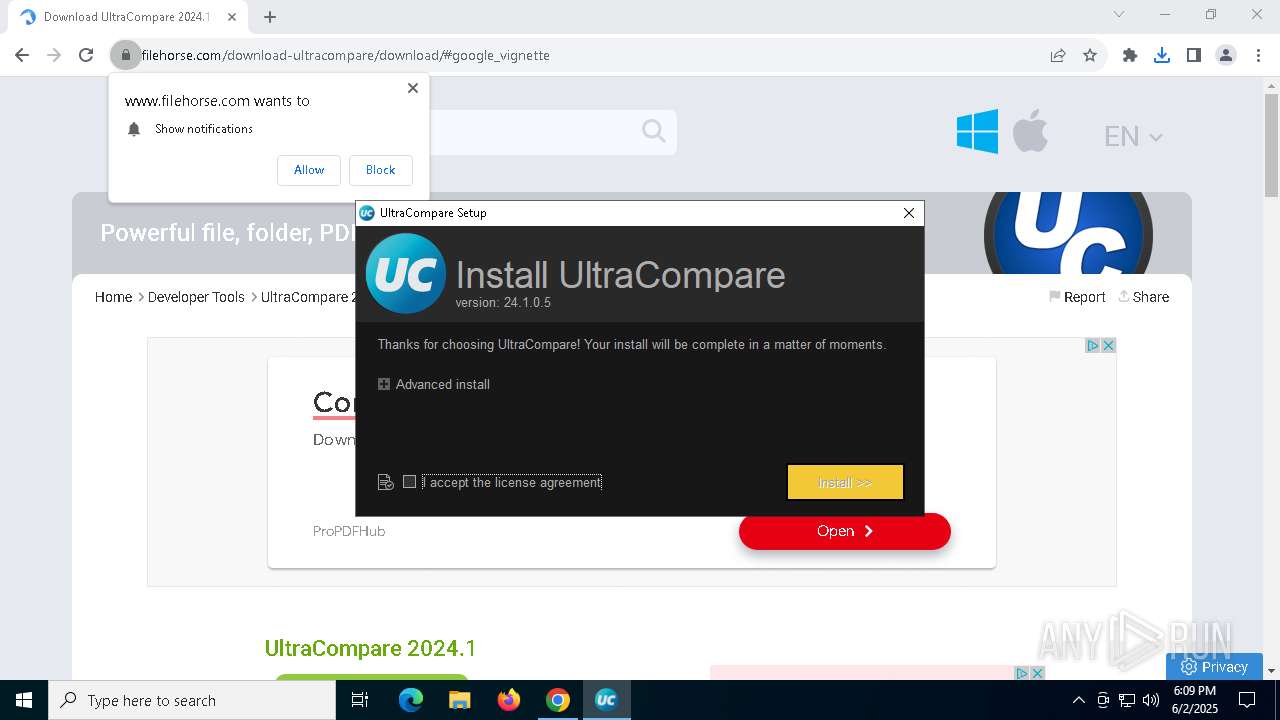Click the page vertical scrollbar

[x=1271, y=145]
